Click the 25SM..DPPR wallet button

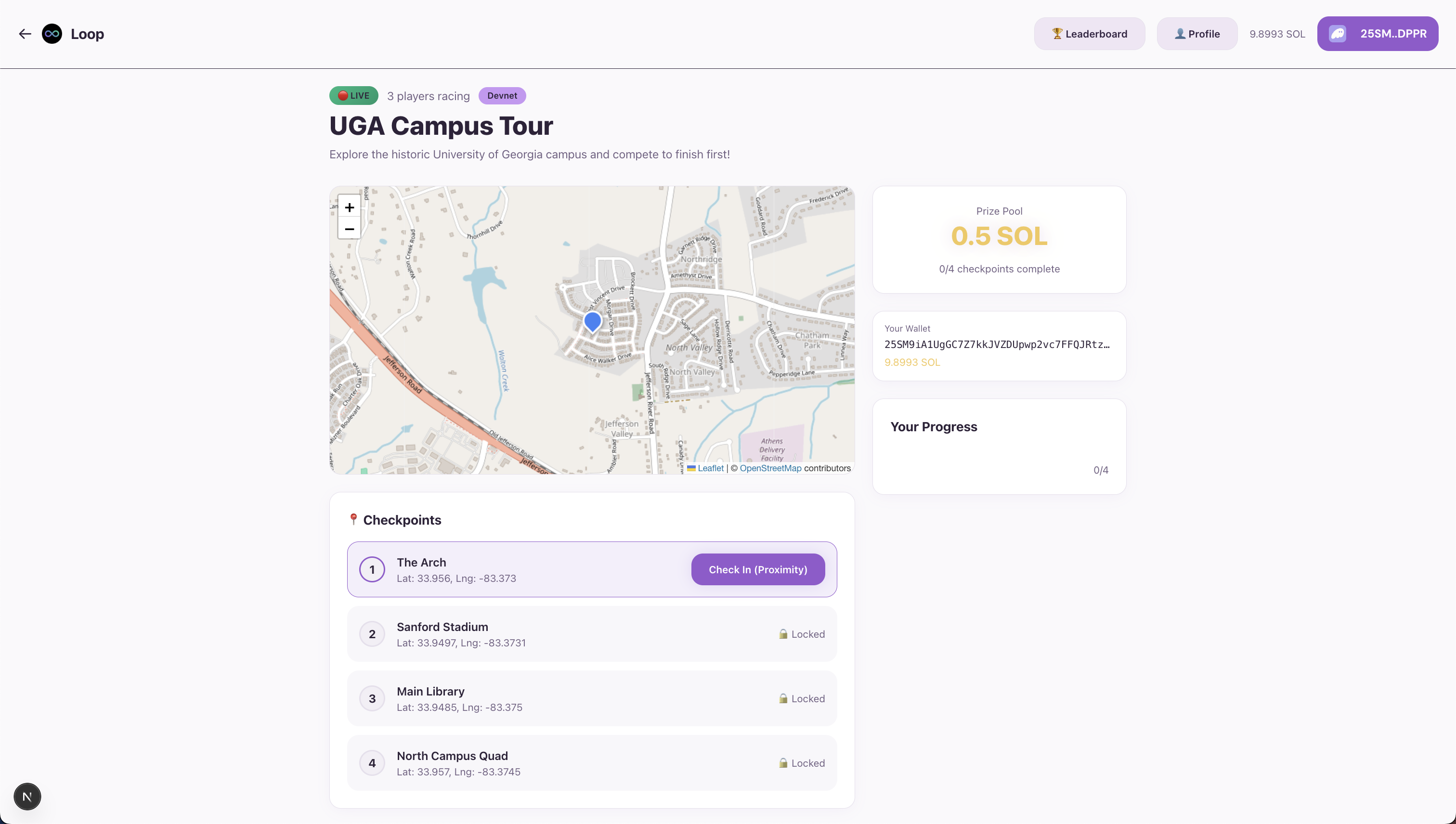1377,34
